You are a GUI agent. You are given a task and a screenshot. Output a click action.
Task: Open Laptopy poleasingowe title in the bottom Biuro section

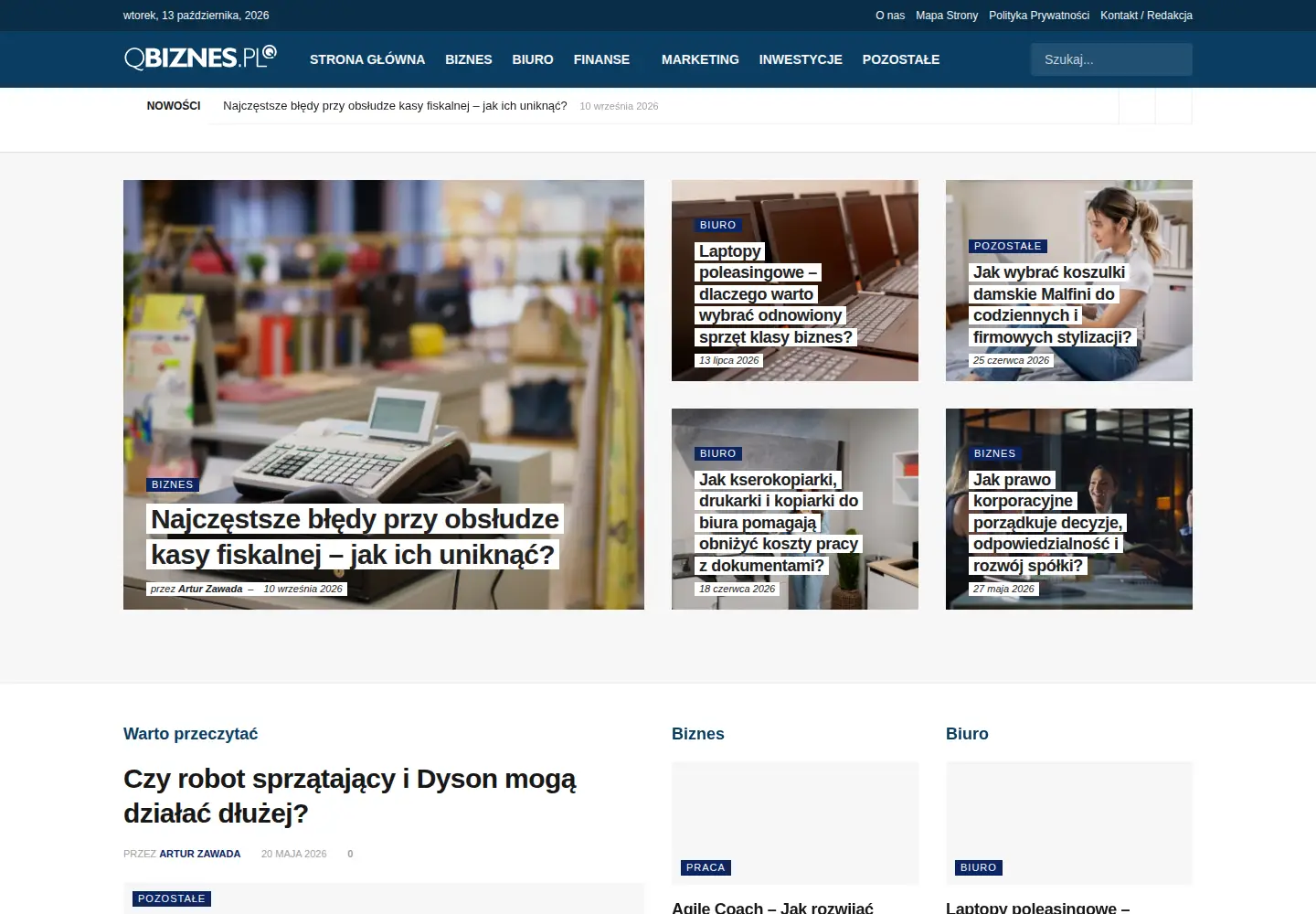1037,908
